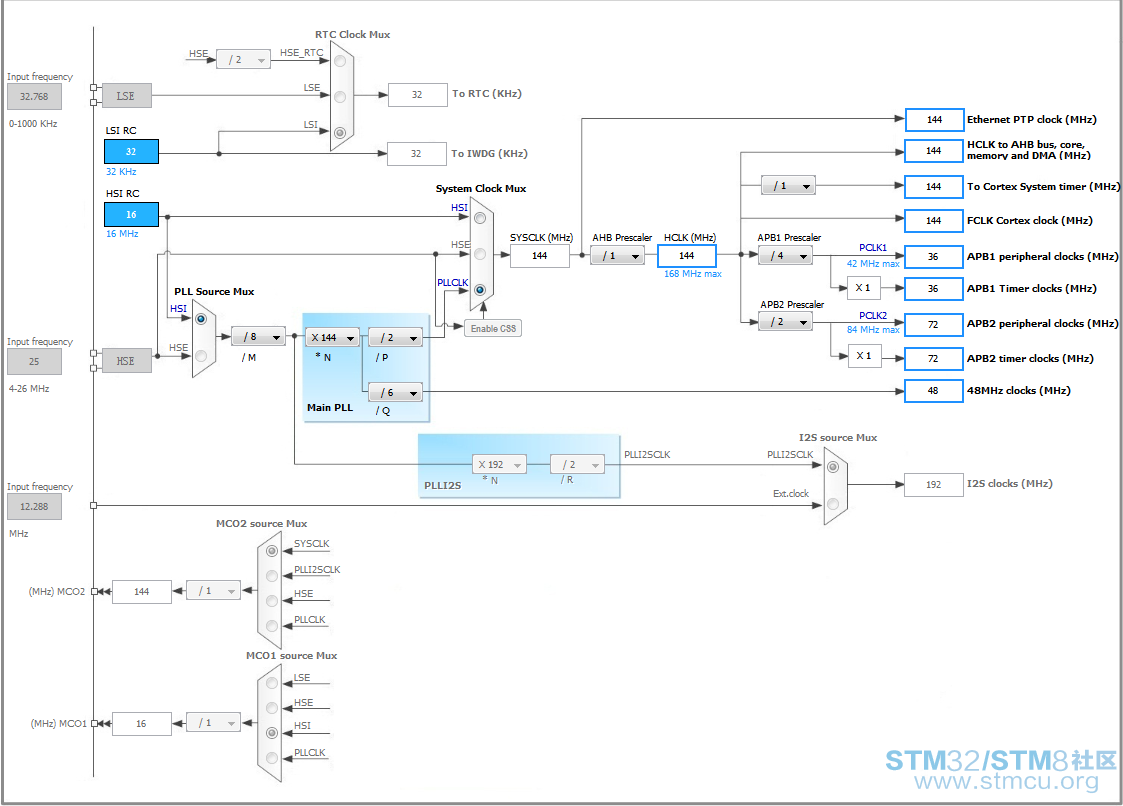This screenshot has width=1123, height=806.
Task: Select PLLI2SCLK in MCO2 source Mux
Action: (x=271, y=576)
